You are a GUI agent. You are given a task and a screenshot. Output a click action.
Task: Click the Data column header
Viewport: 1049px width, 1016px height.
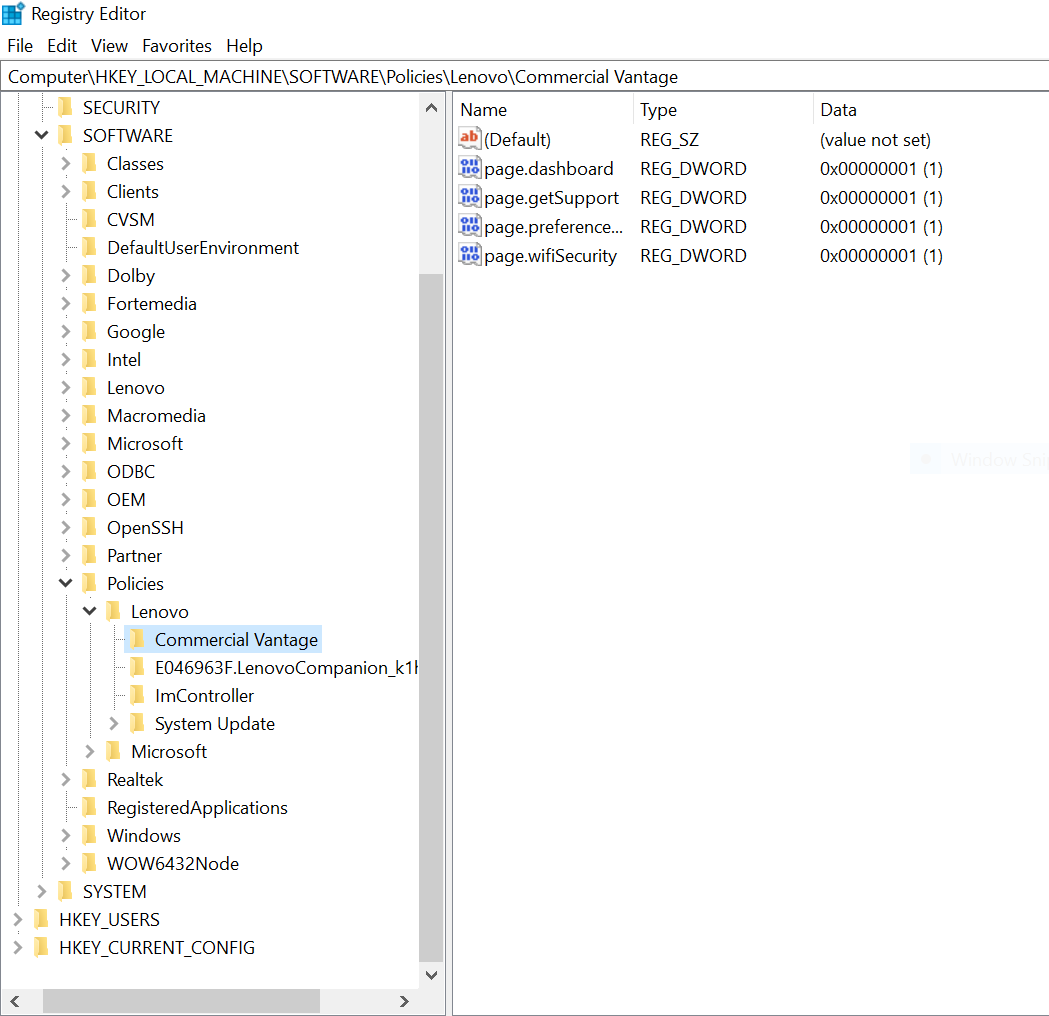[931, 110]
